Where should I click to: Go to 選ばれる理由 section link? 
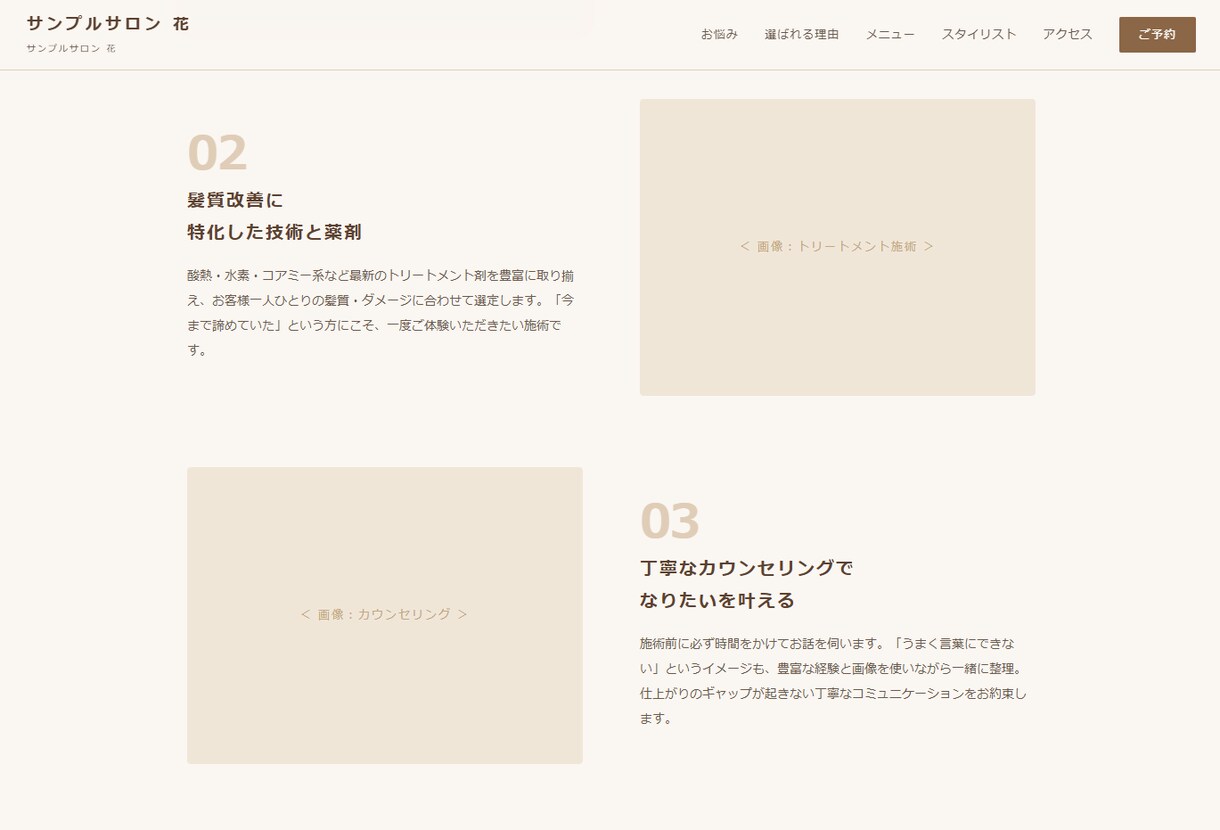[x=802, y=34]
